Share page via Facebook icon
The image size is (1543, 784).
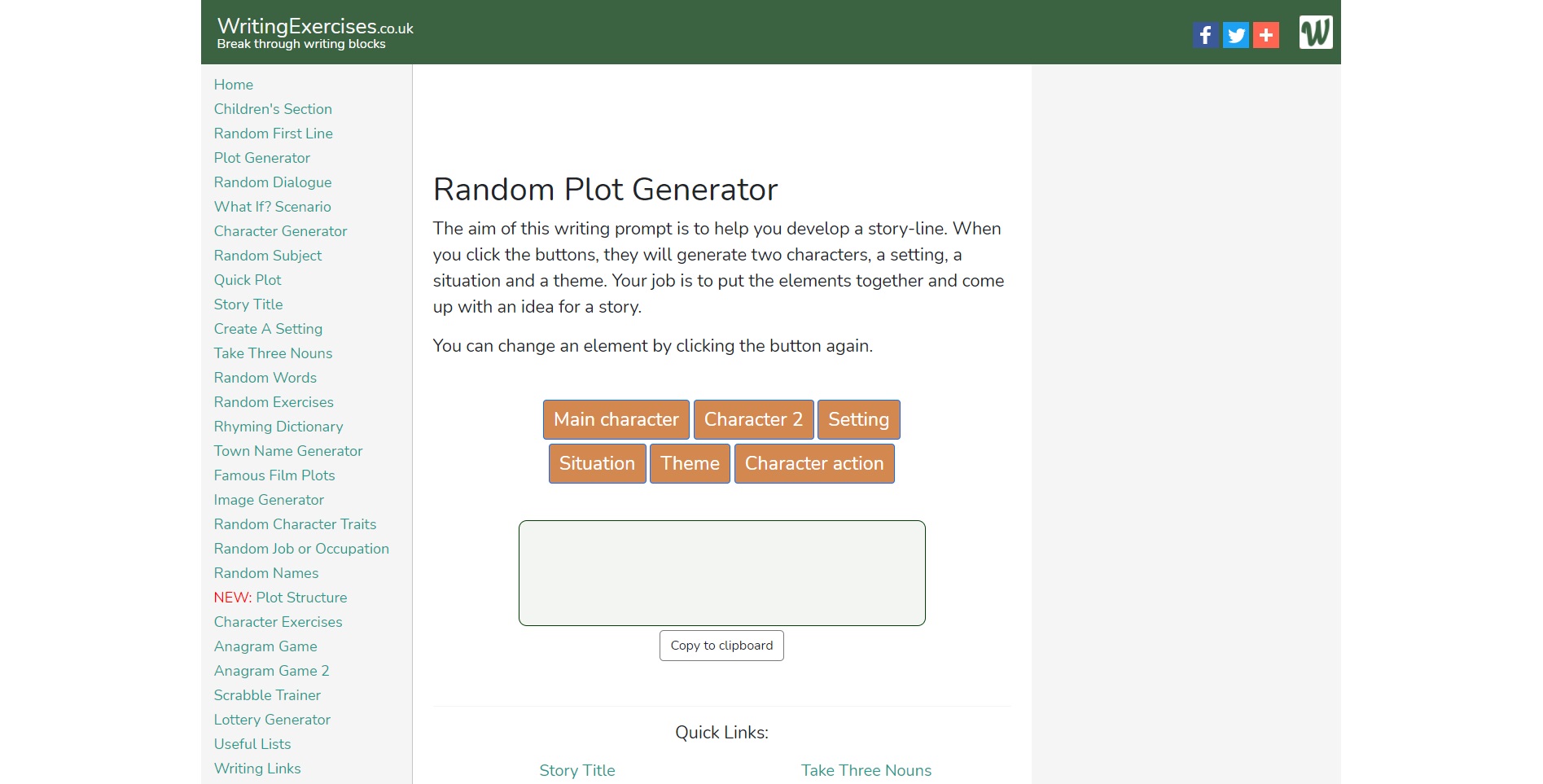[x=1206, y=35]
